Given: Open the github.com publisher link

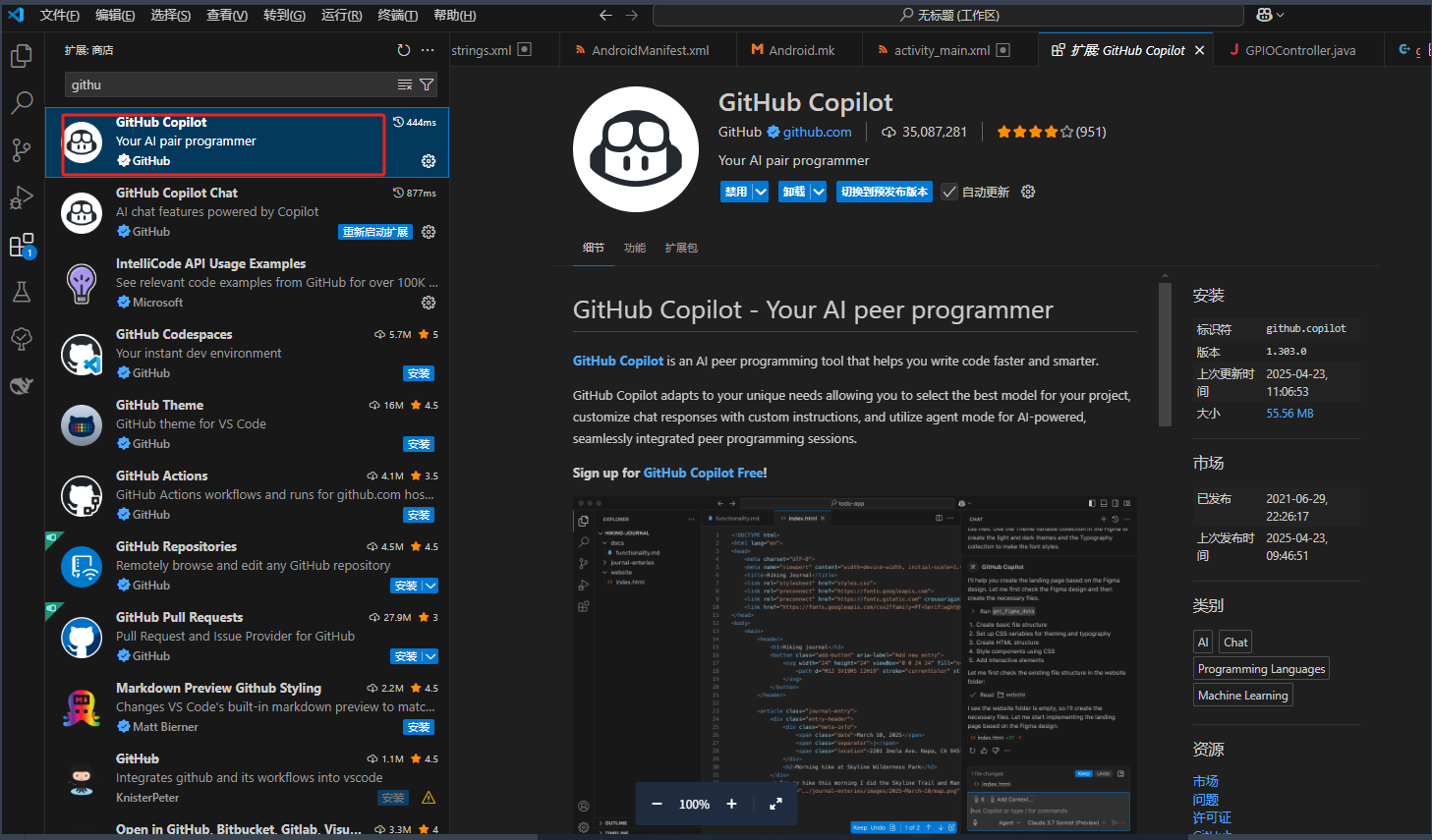Looking at the screenshot, I should 817,132.
